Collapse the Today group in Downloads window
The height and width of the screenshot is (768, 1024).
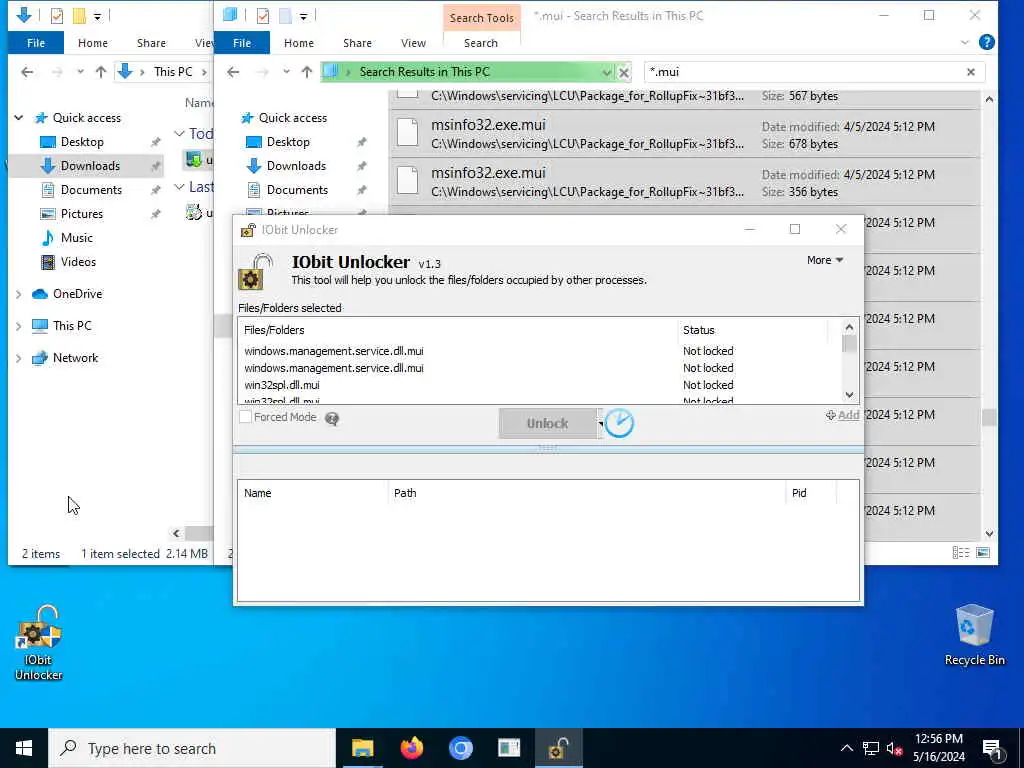point(179,133)
